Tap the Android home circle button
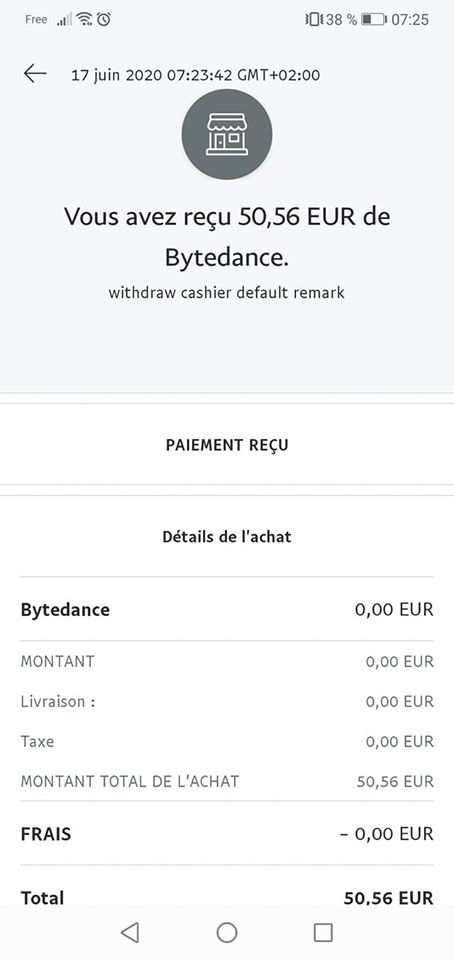The image size is (454, 960). 227,932
